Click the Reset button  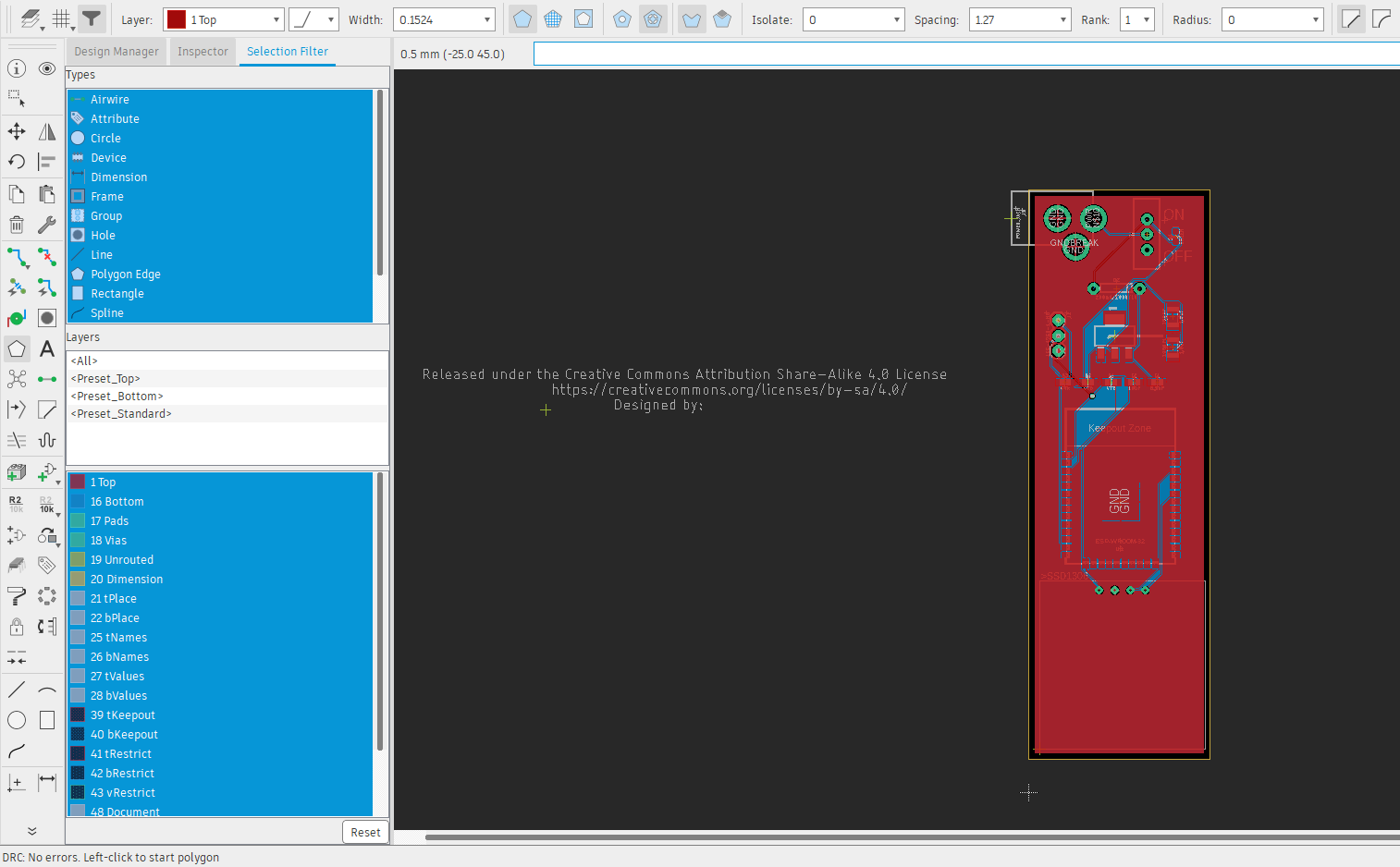tap(365, 832)
